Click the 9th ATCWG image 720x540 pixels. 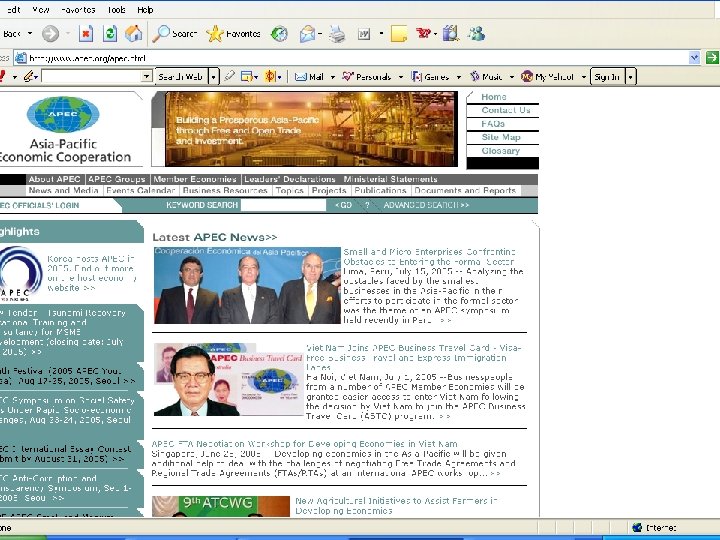tap(221, 506)
